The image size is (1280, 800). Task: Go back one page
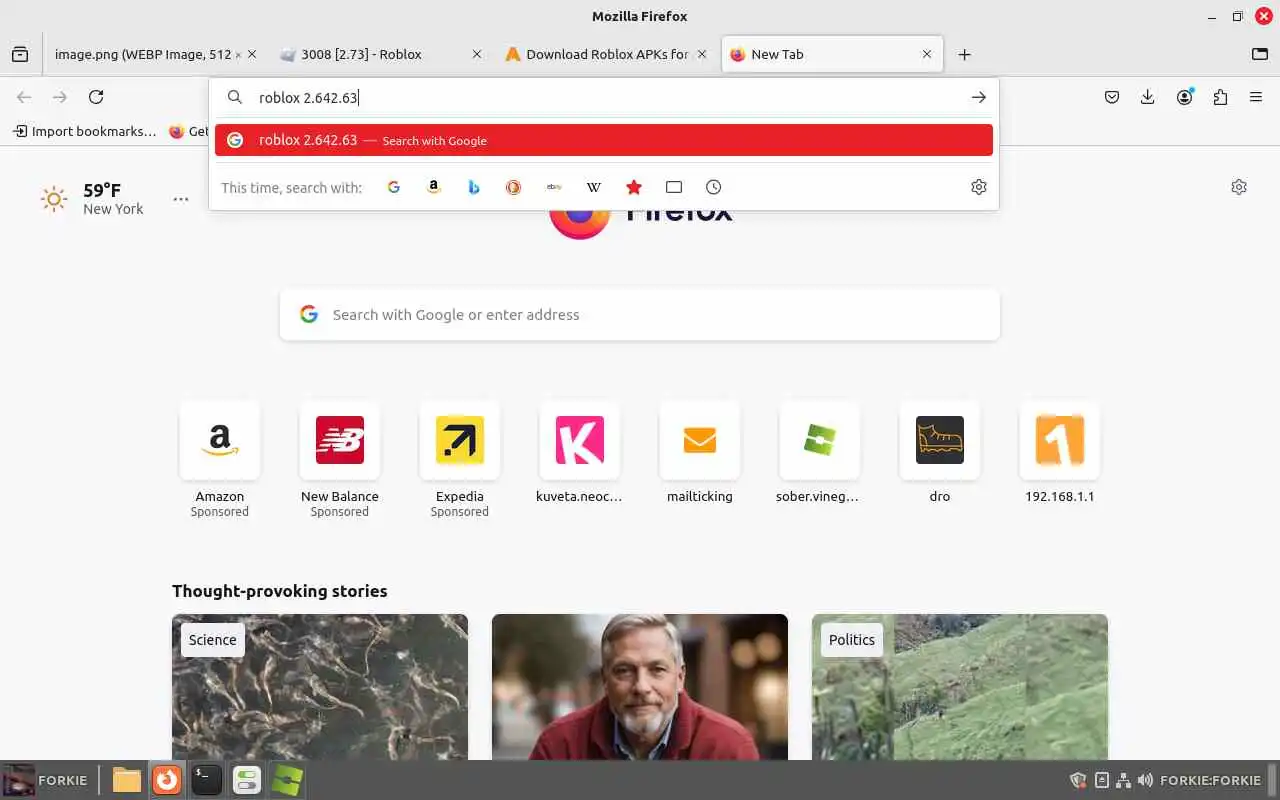coord(24,97)
